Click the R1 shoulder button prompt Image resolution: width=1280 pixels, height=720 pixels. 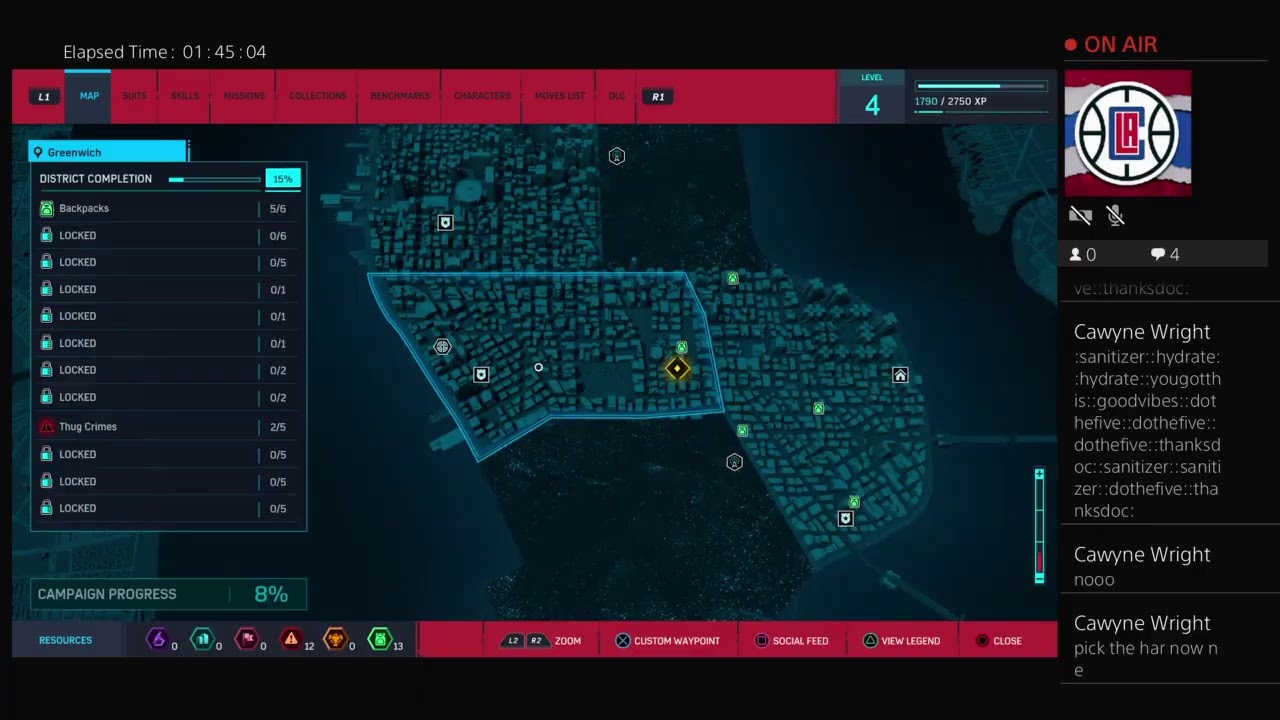pyautogui.click(x=658, y=97)
